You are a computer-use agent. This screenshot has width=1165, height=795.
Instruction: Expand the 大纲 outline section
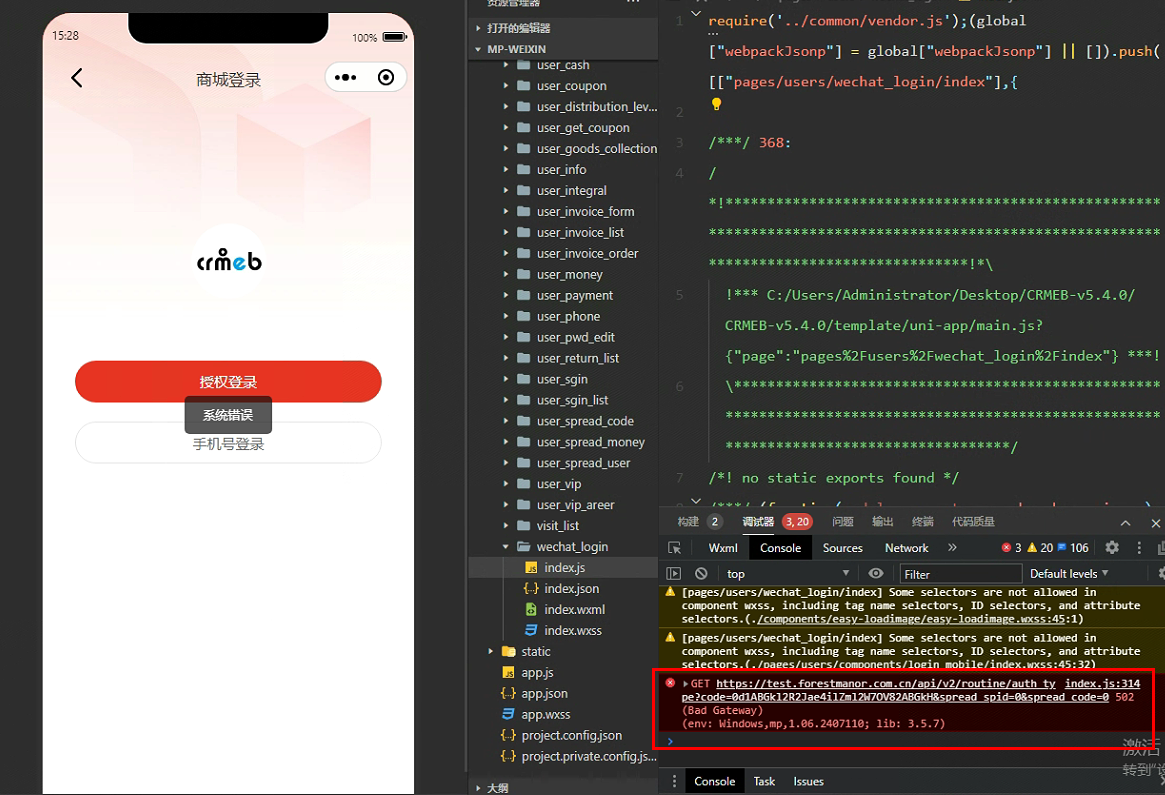(478, 788)
